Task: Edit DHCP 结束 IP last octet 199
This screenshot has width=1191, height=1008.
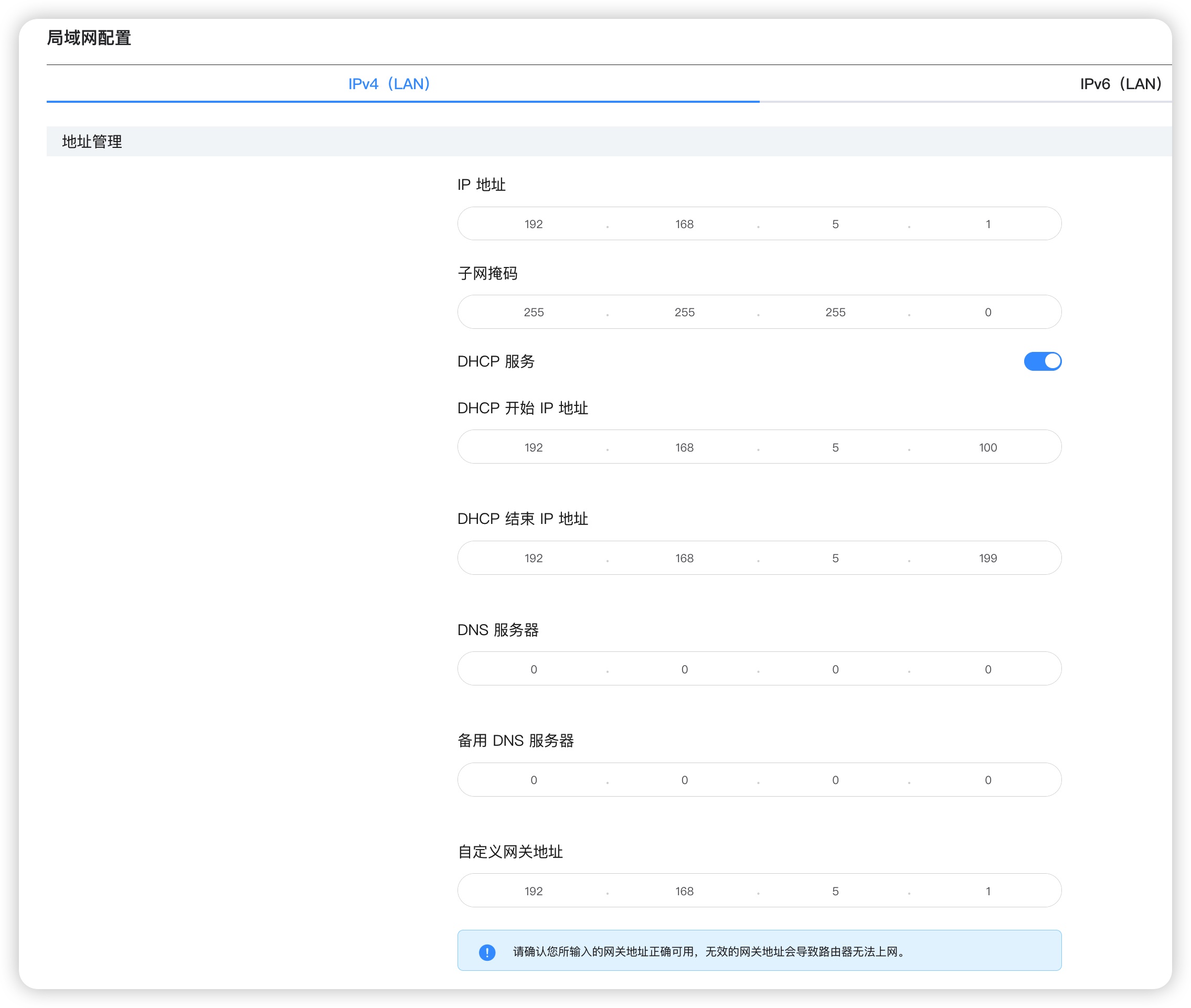Action: (987, 559)
